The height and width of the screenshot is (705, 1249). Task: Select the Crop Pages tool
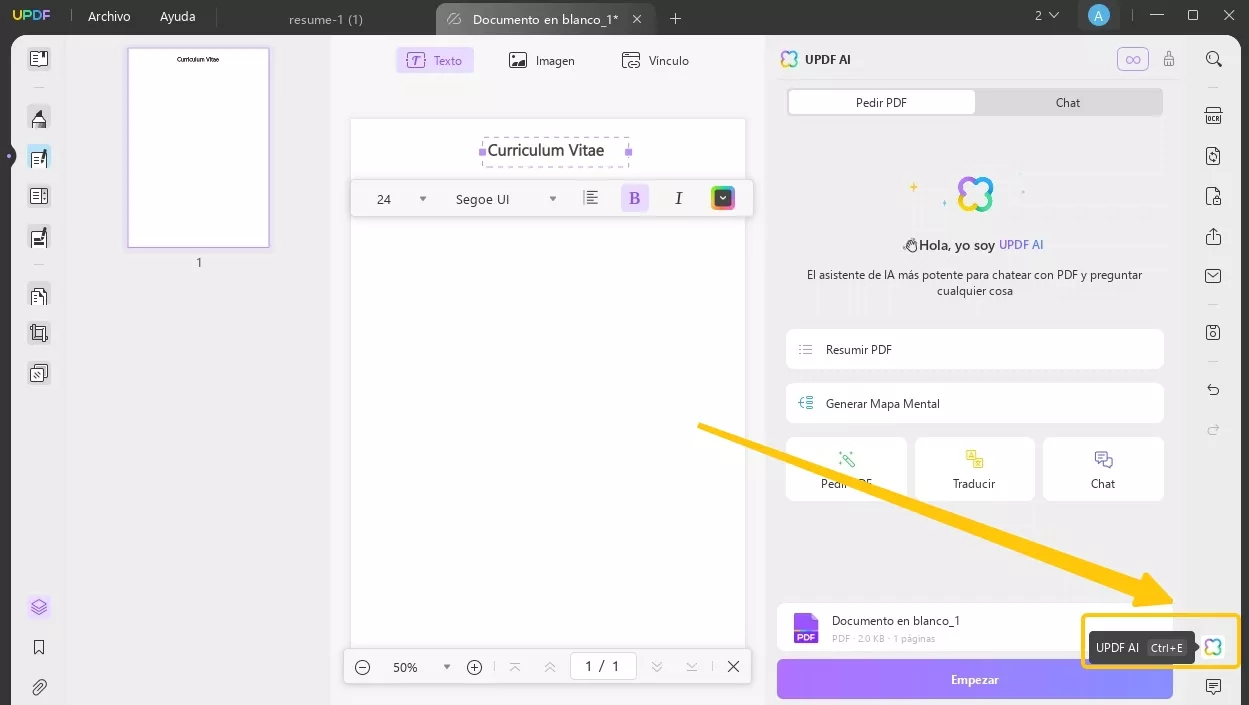point(39,334)
